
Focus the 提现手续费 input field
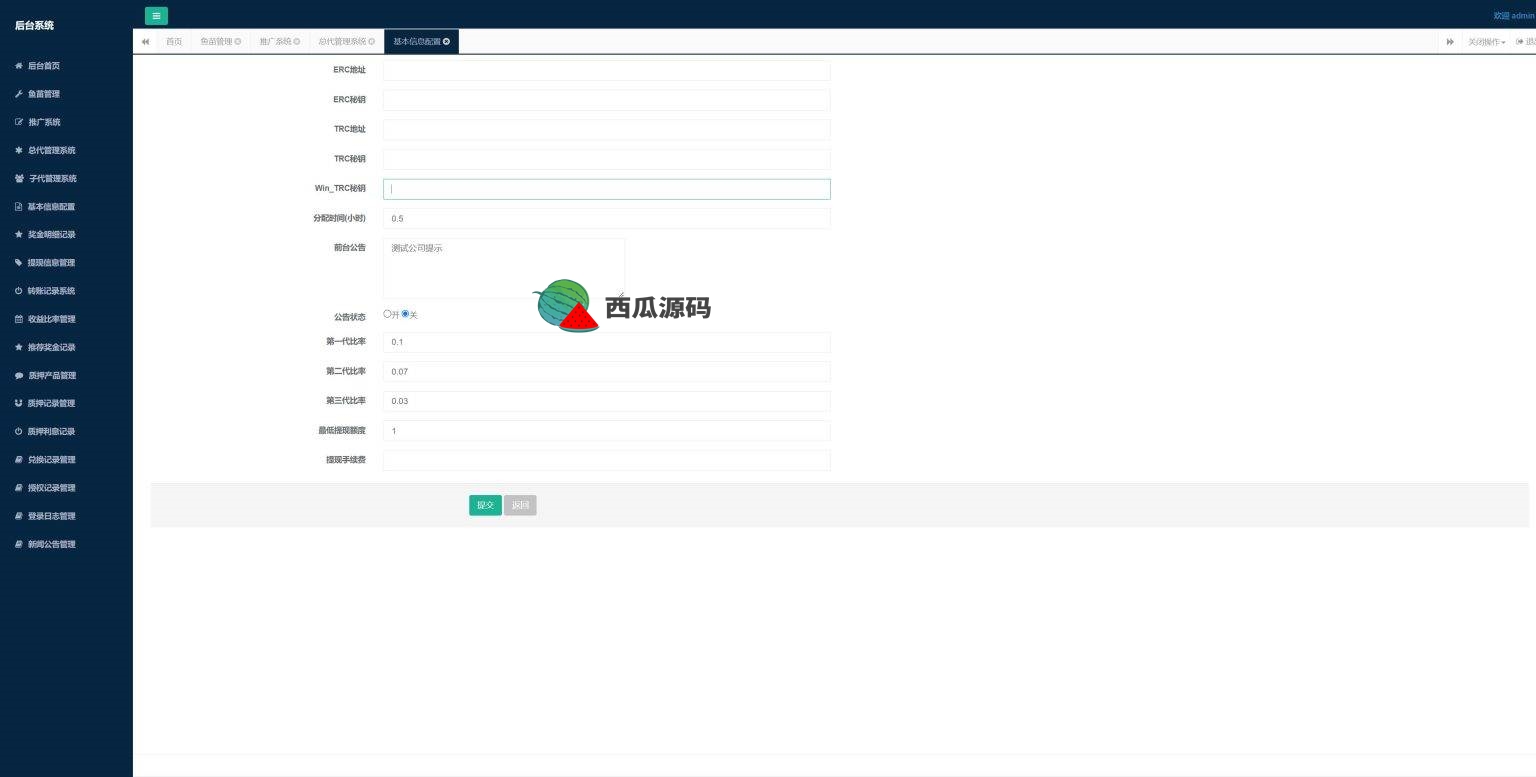point(606,460)
